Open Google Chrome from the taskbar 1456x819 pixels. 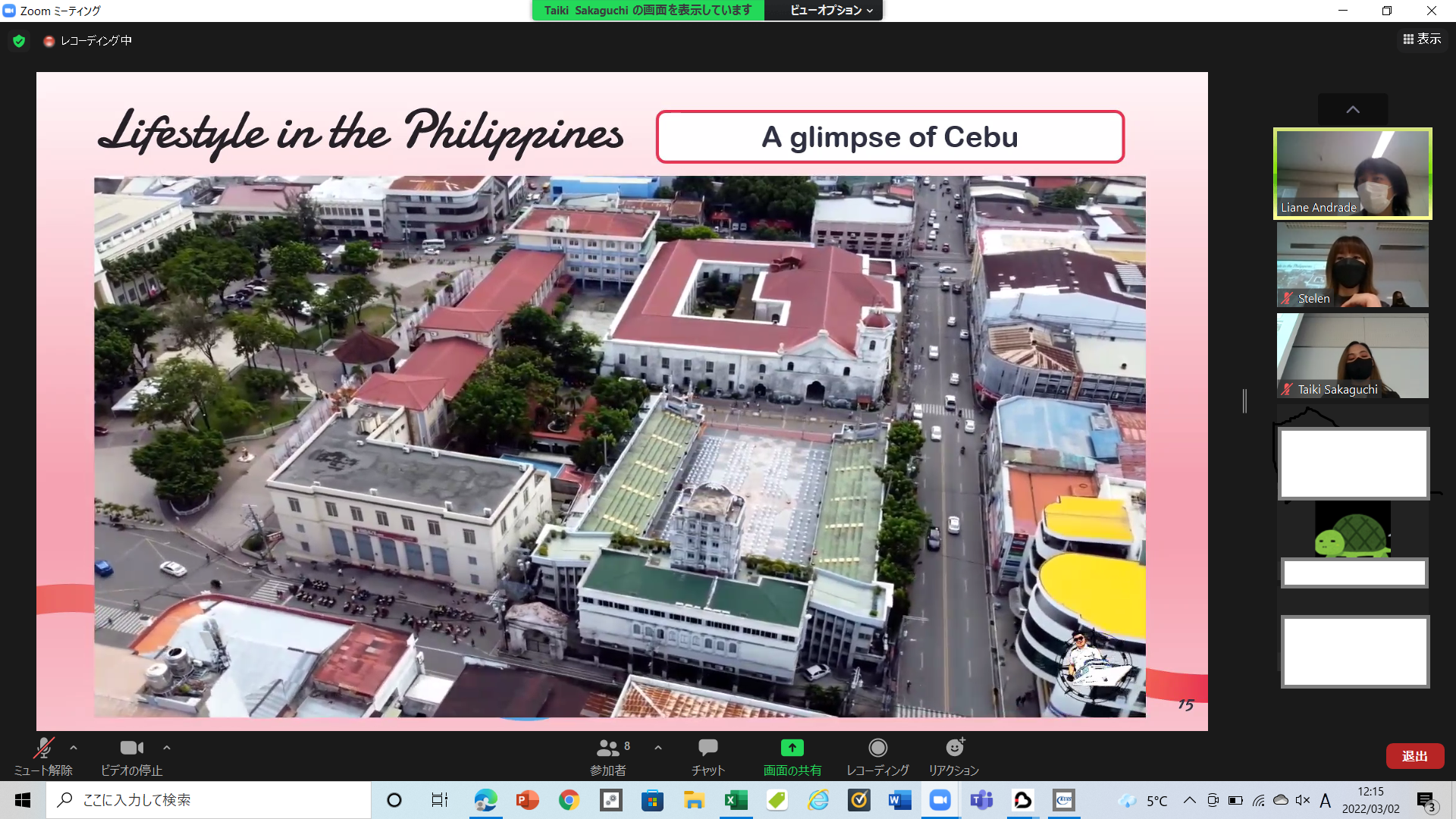pyautogui.click(x=569, y=800)
